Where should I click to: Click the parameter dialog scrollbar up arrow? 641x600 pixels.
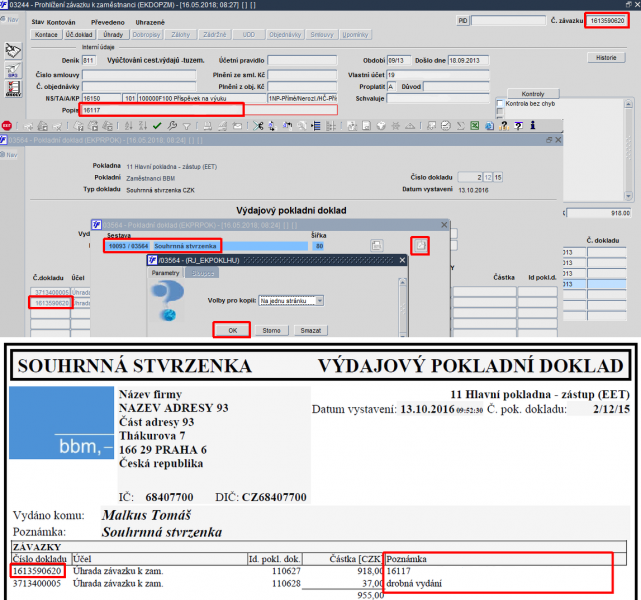click(x=403, y=282)
